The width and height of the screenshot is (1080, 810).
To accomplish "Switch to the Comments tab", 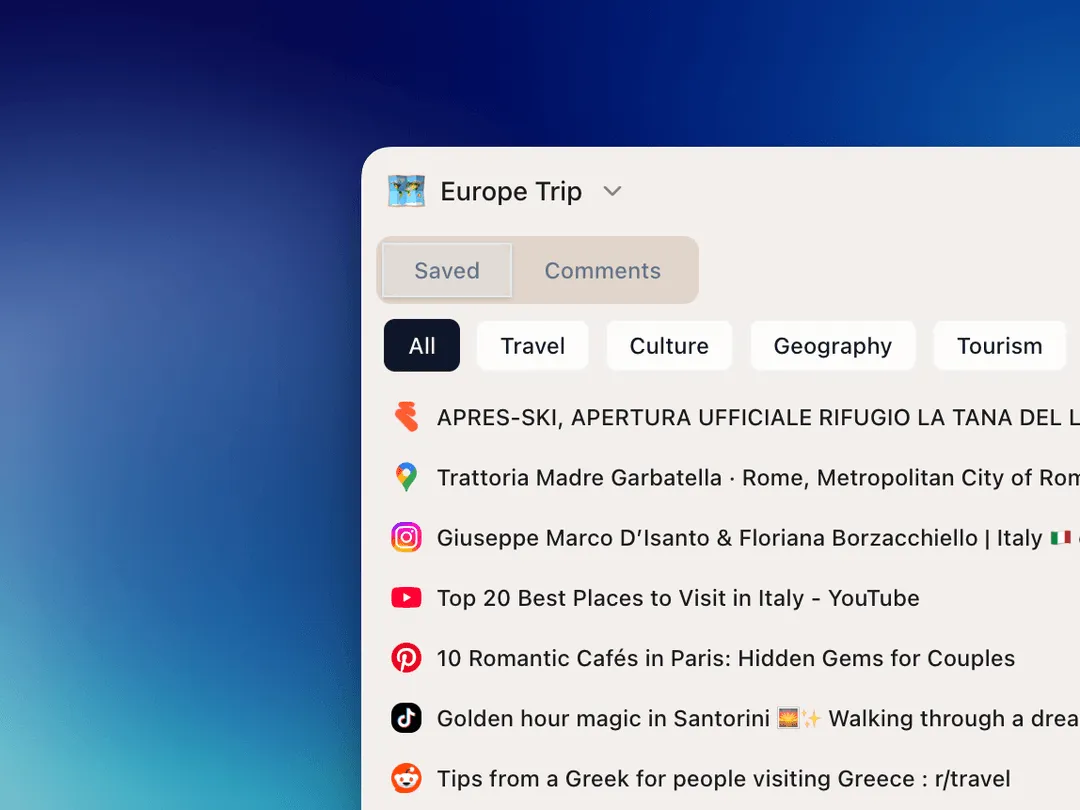I will 602,270.
